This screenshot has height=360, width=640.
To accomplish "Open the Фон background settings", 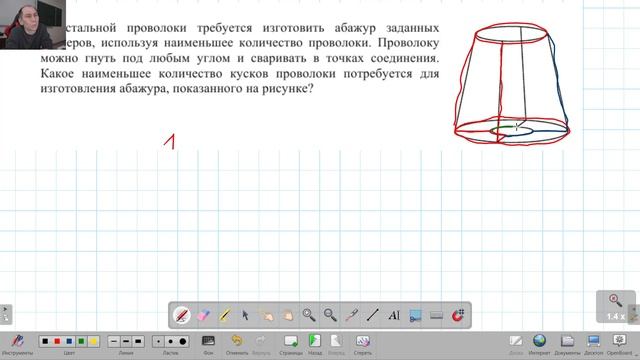I will point(208,344).
